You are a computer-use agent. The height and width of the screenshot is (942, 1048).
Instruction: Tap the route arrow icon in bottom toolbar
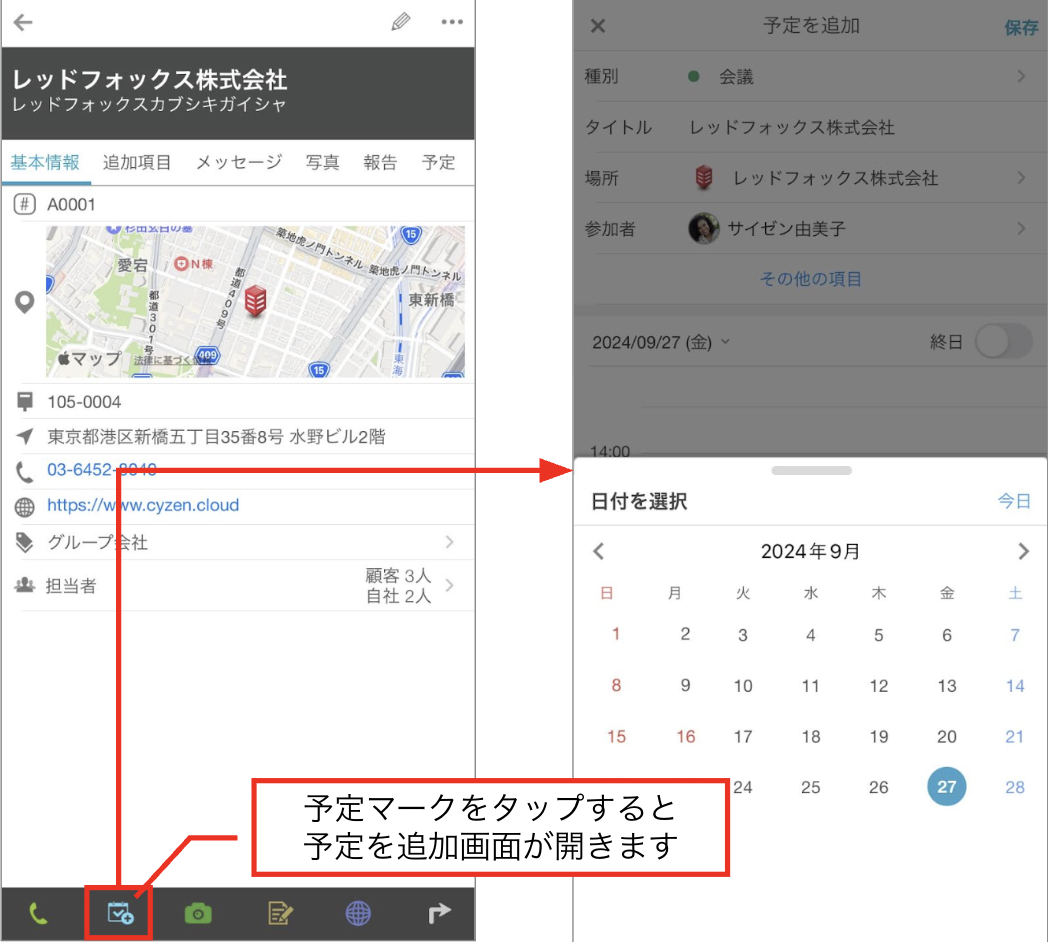438,913
